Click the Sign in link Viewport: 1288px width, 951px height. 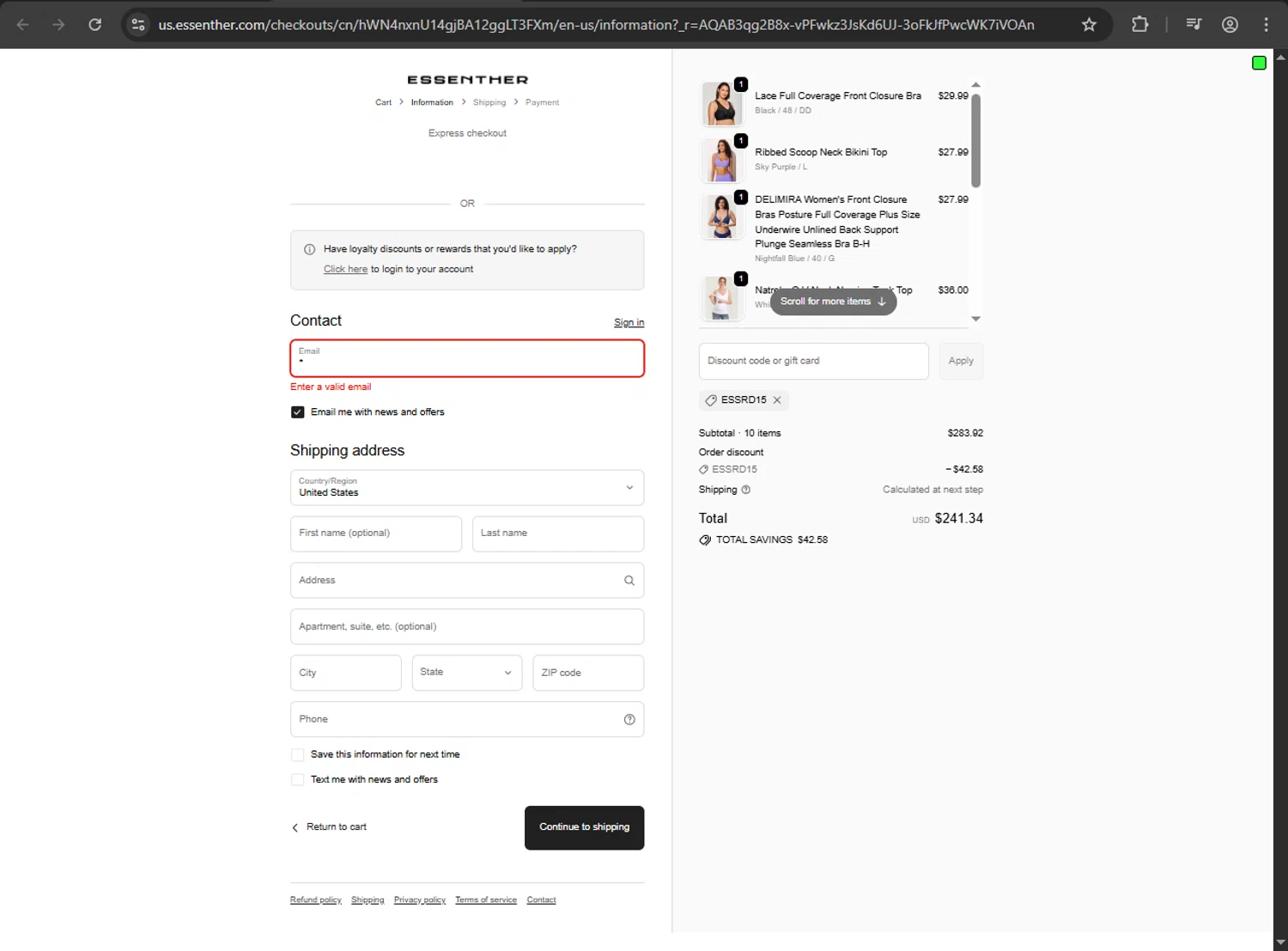(x=629, y=323)
